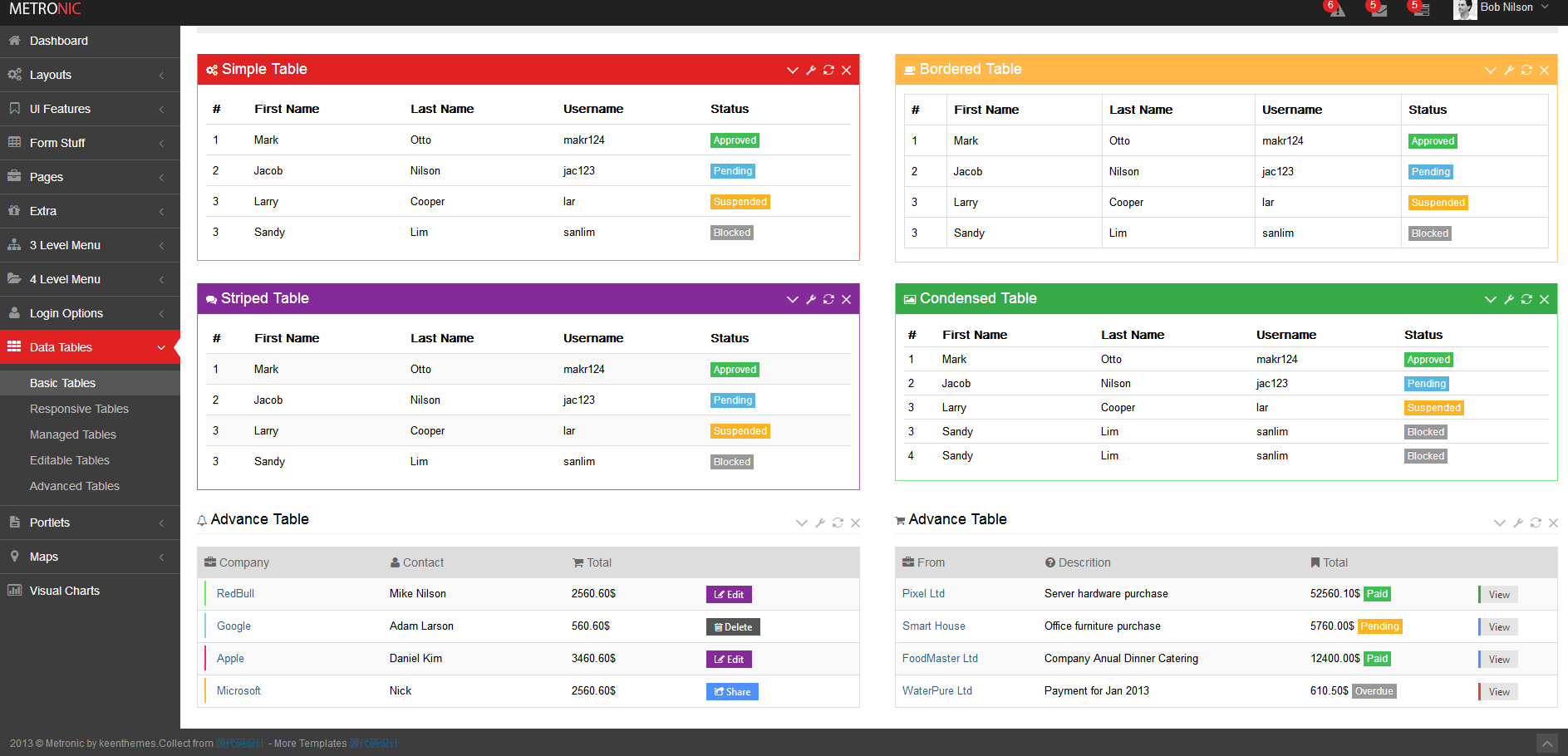Expand the Pages sidebar menu
1568x756 pixels.
(90, 177)
